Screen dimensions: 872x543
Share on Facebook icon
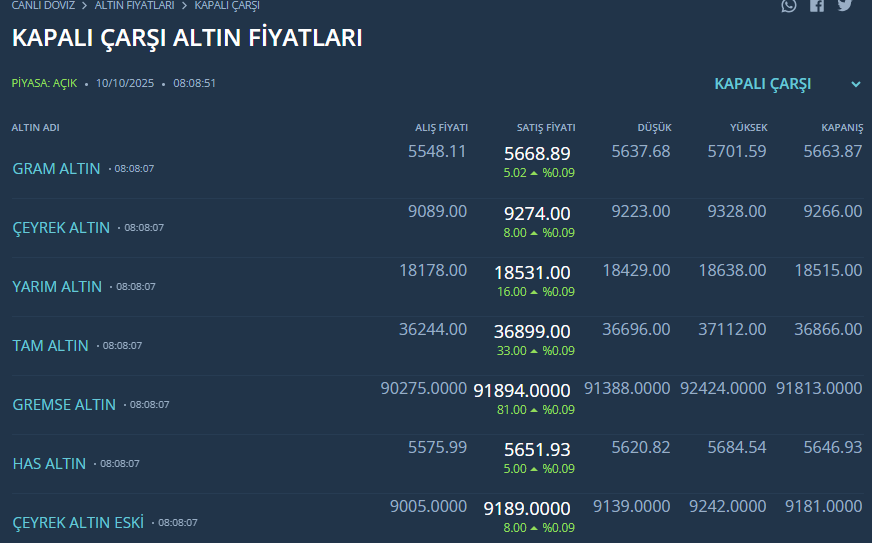[x=817, y=5]
